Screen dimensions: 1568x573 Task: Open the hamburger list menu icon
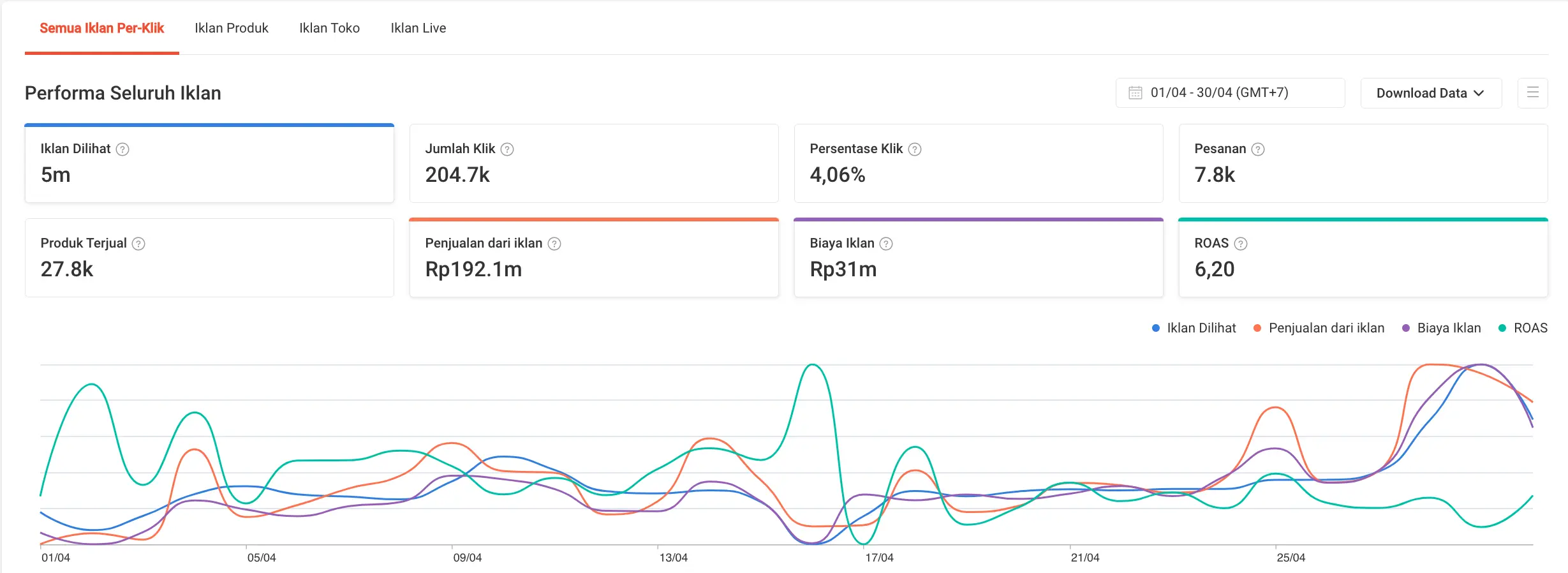pyautogui.click(x=1532, y=93)
